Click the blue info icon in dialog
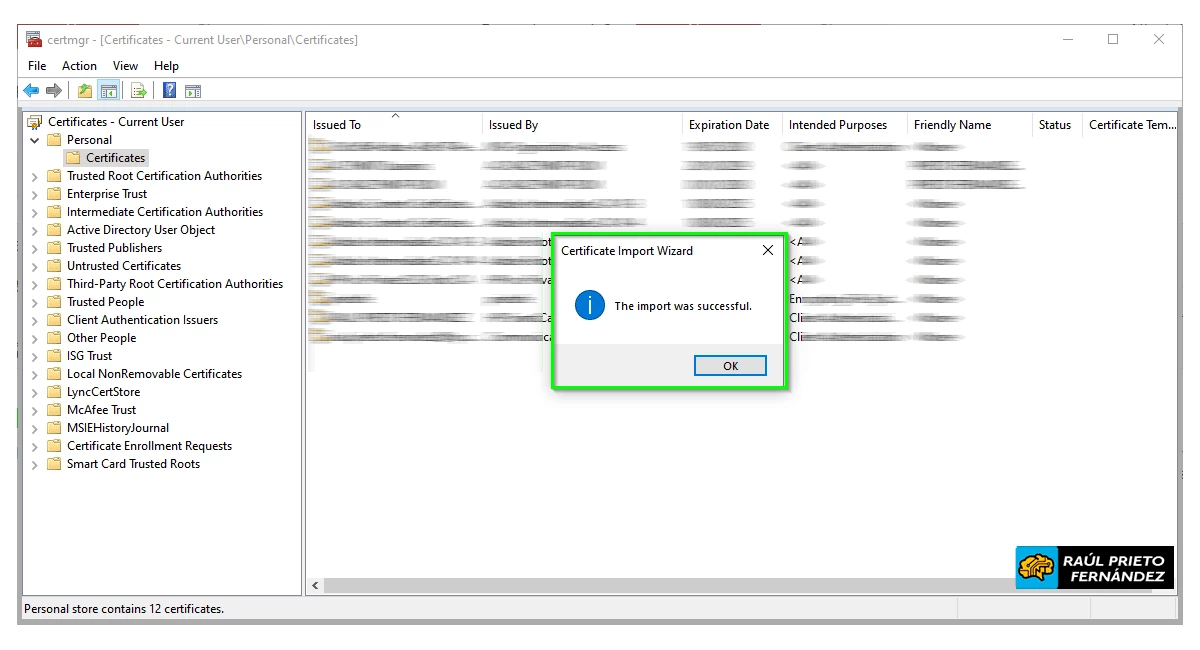1200x650 pixels. (x=590, y=305)
